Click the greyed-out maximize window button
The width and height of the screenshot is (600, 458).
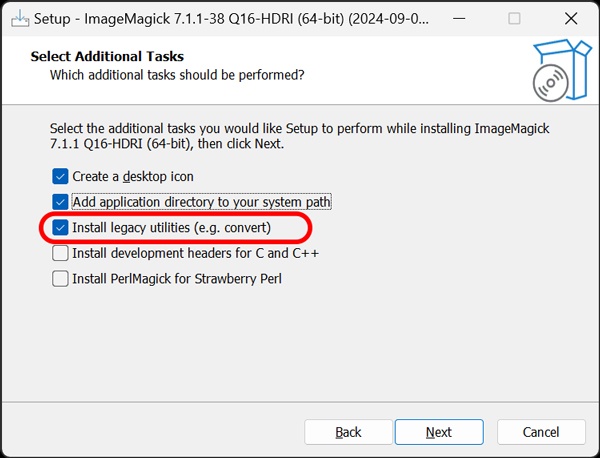point(514,18)
